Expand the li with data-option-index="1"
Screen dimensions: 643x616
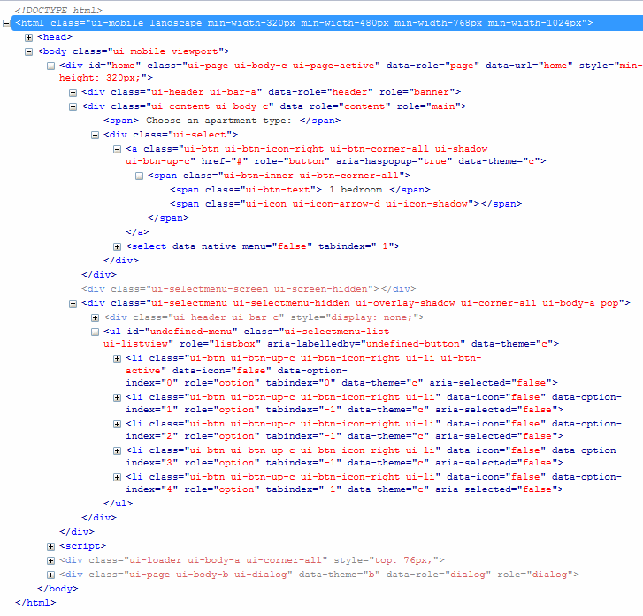tap(117, 398)
